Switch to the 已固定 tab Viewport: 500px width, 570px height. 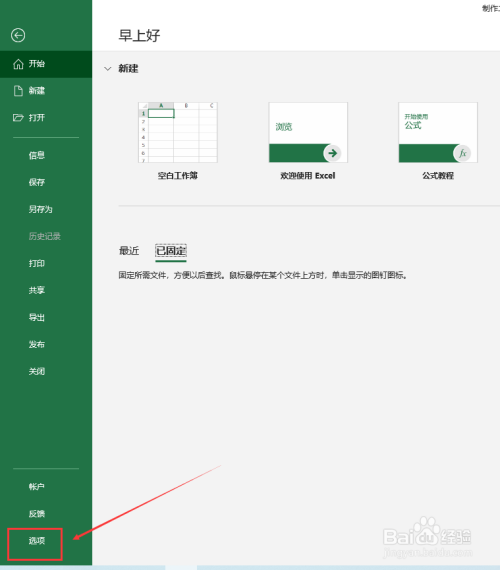pyautogui.click(x=171, y=250)
